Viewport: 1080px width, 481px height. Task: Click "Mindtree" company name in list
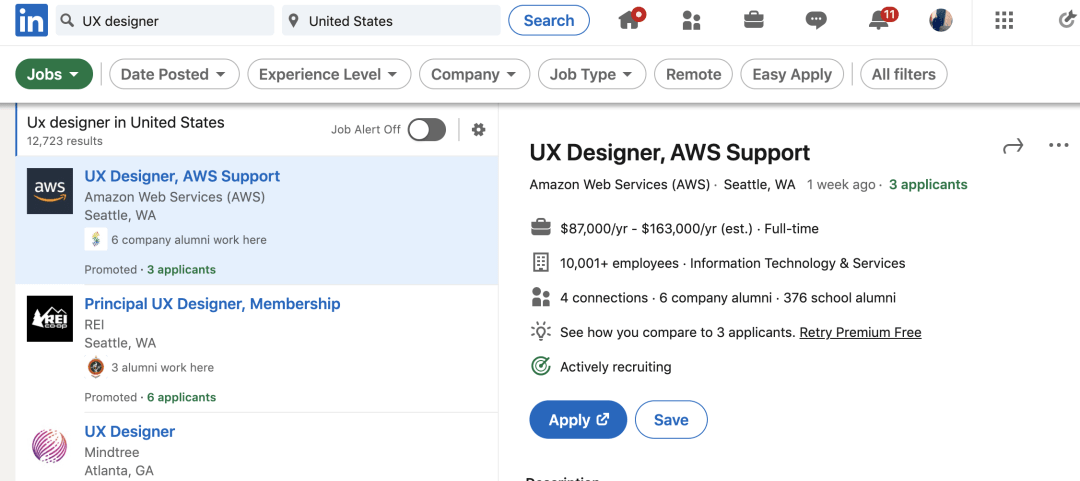pyautogui.click(x=112, y=452)
